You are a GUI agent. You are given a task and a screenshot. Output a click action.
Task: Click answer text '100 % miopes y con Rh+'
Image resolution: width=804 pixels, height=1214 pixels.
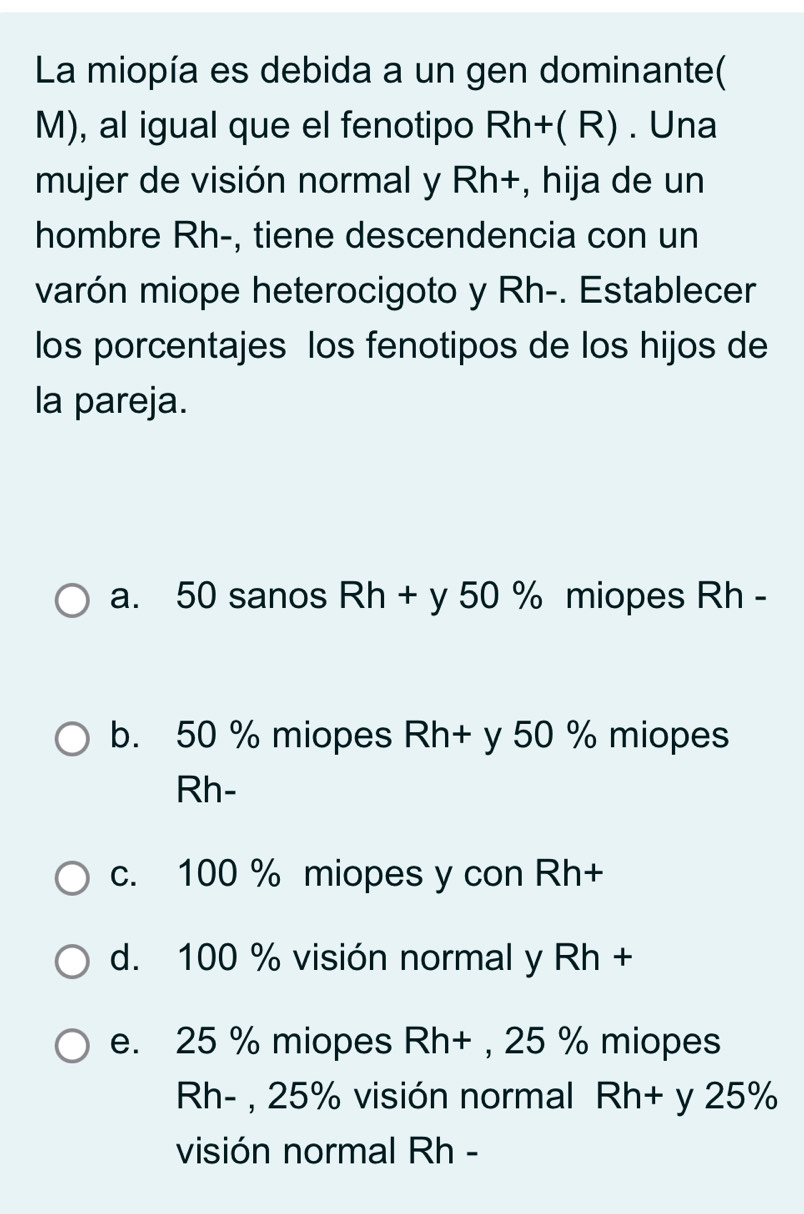coord(391,874)
